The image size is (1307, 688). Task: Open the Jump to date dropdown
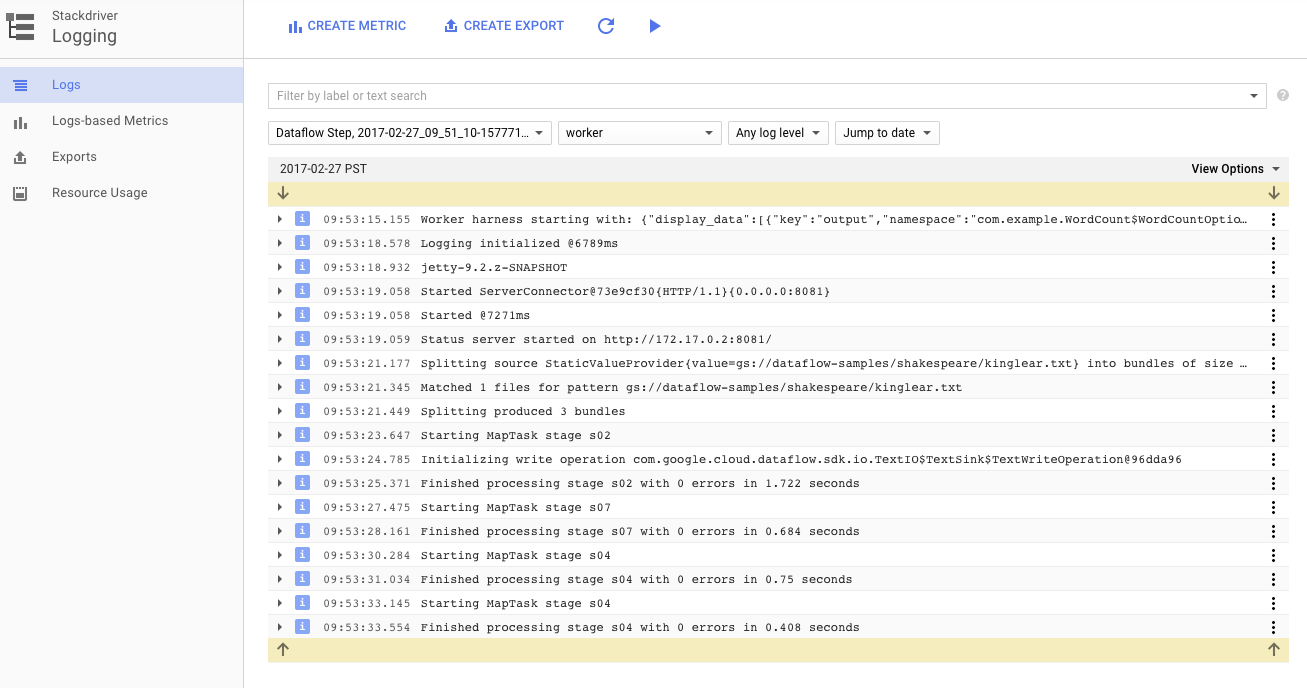pyautogui.click(x=886, y=133)
